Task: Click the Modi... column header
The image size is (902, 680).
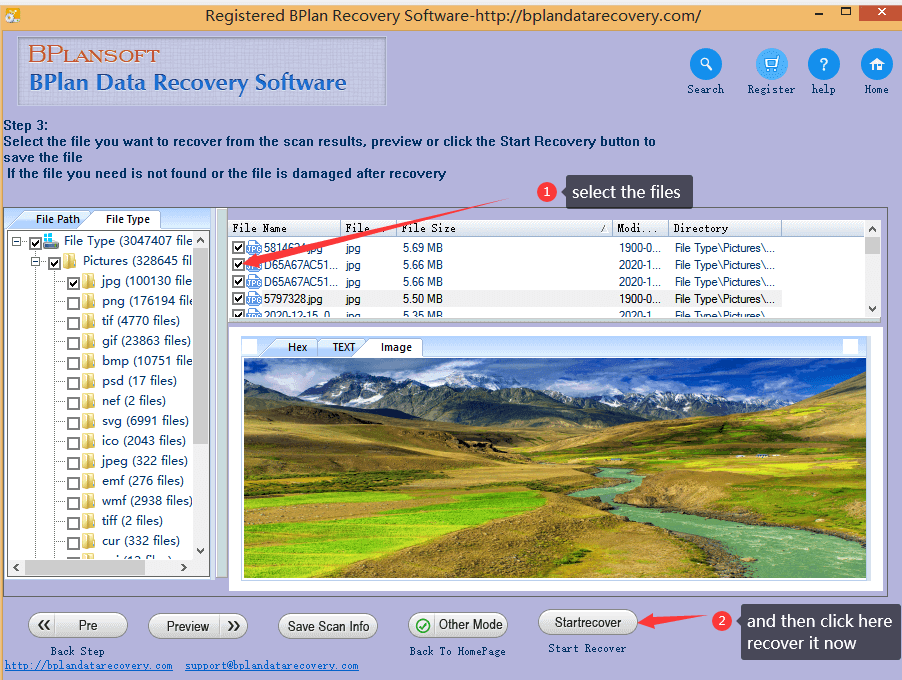Action: (x=640, y=228)
